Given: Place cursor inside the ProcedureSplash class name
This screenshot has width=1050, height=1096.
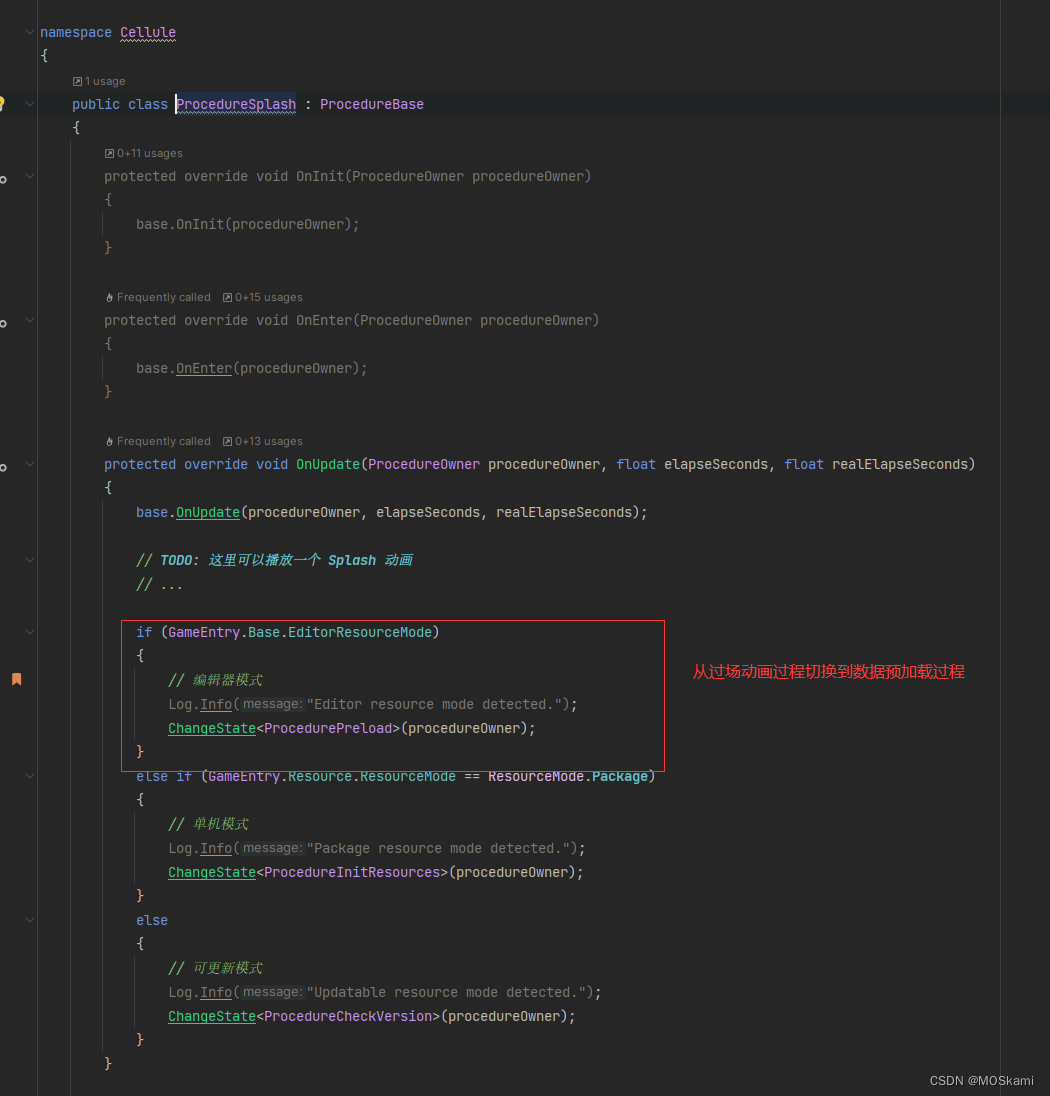Looking at the screenshot, I should [235, 104].
